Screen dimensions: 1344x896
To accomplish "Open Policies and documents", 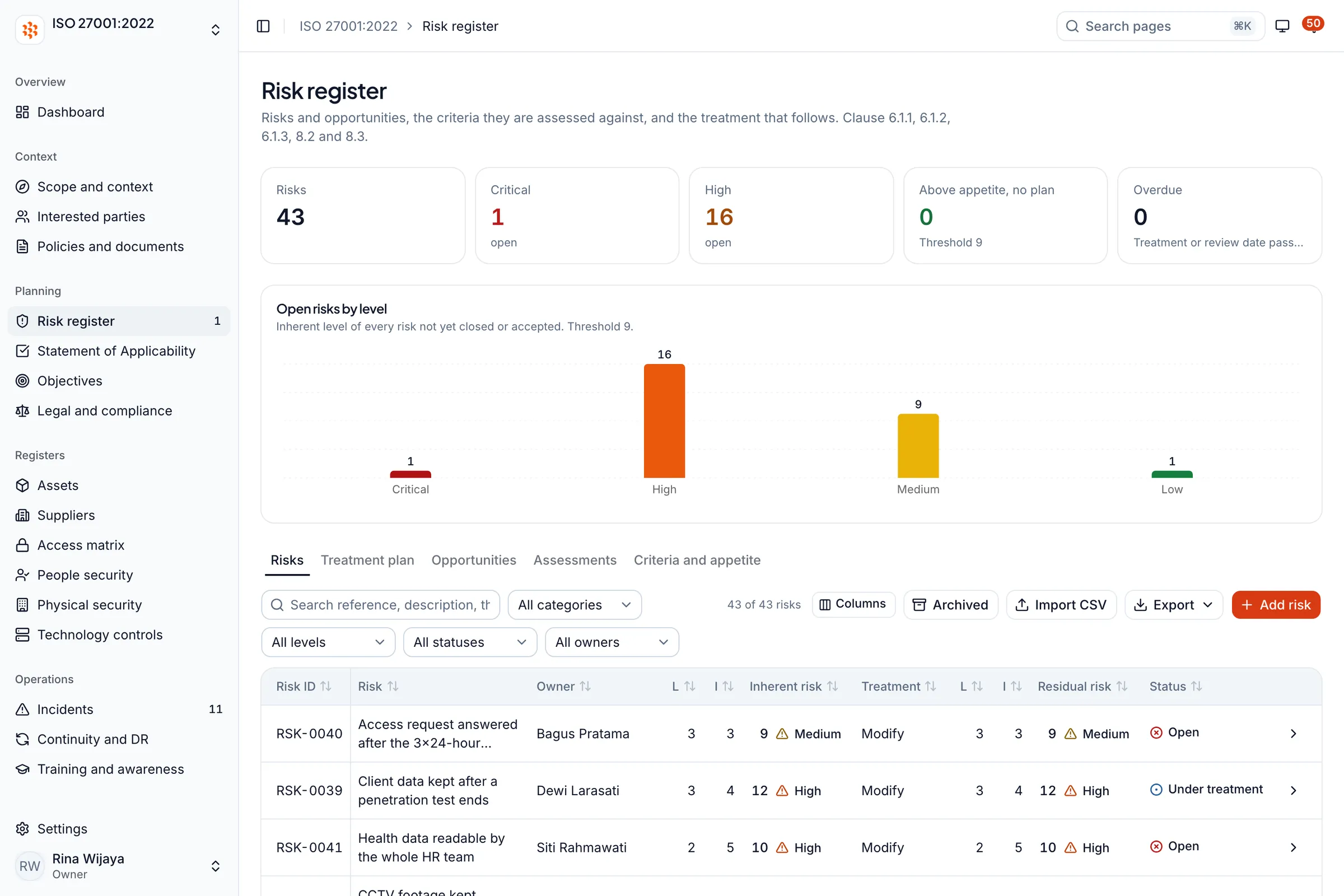I will pos(119,246).
